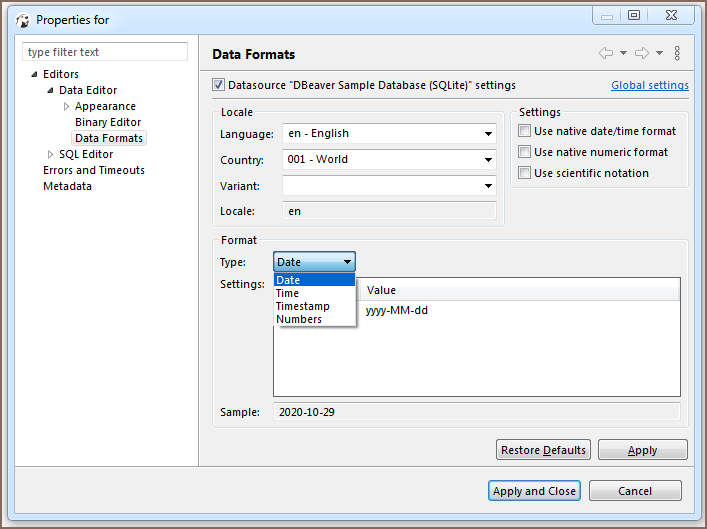Open the three-dot view menu icon
707x529 pixels.
(677, 53)
